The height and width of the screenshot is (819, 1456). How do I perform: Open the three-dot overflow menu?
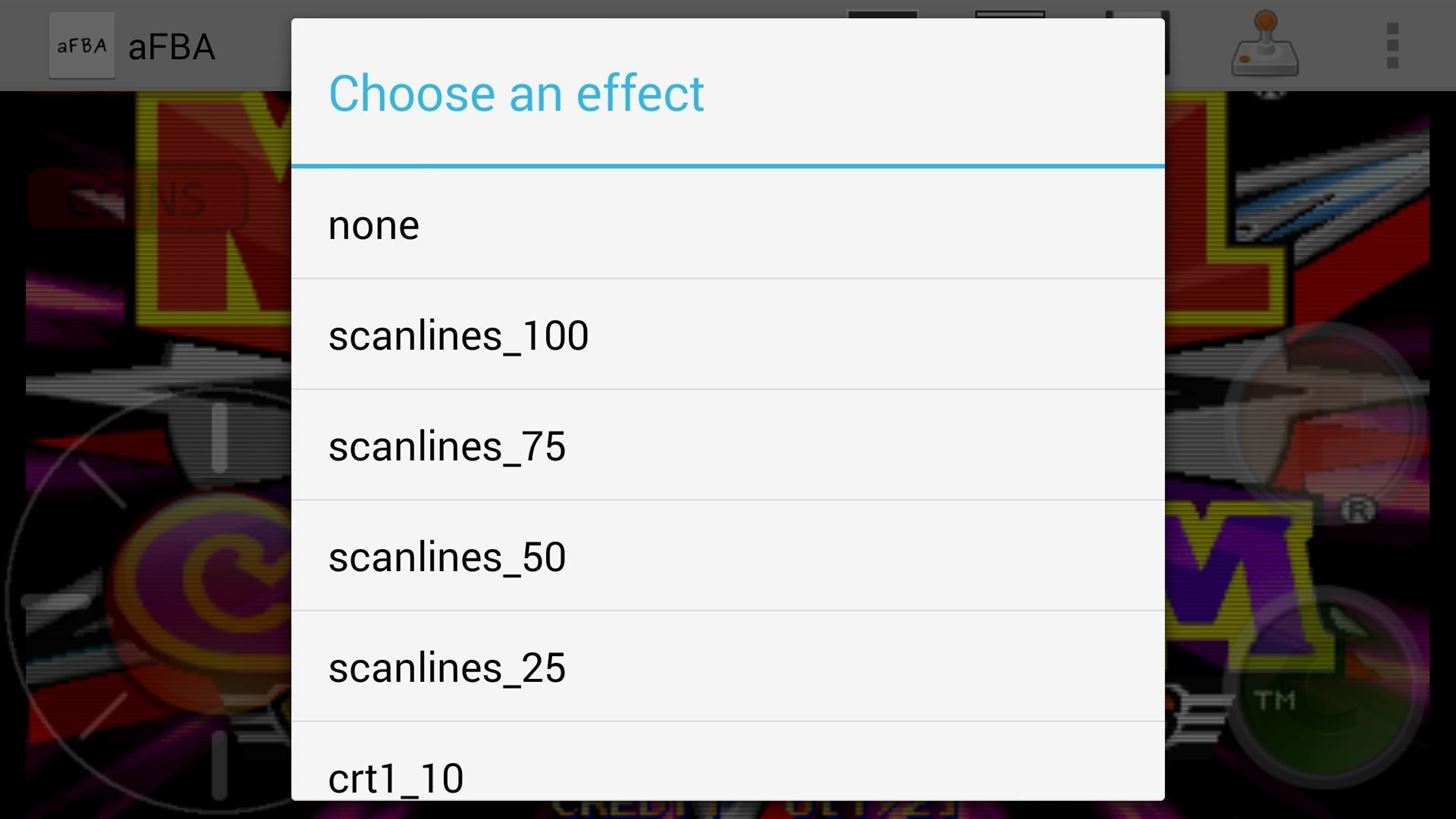(x=1392, y=46)
